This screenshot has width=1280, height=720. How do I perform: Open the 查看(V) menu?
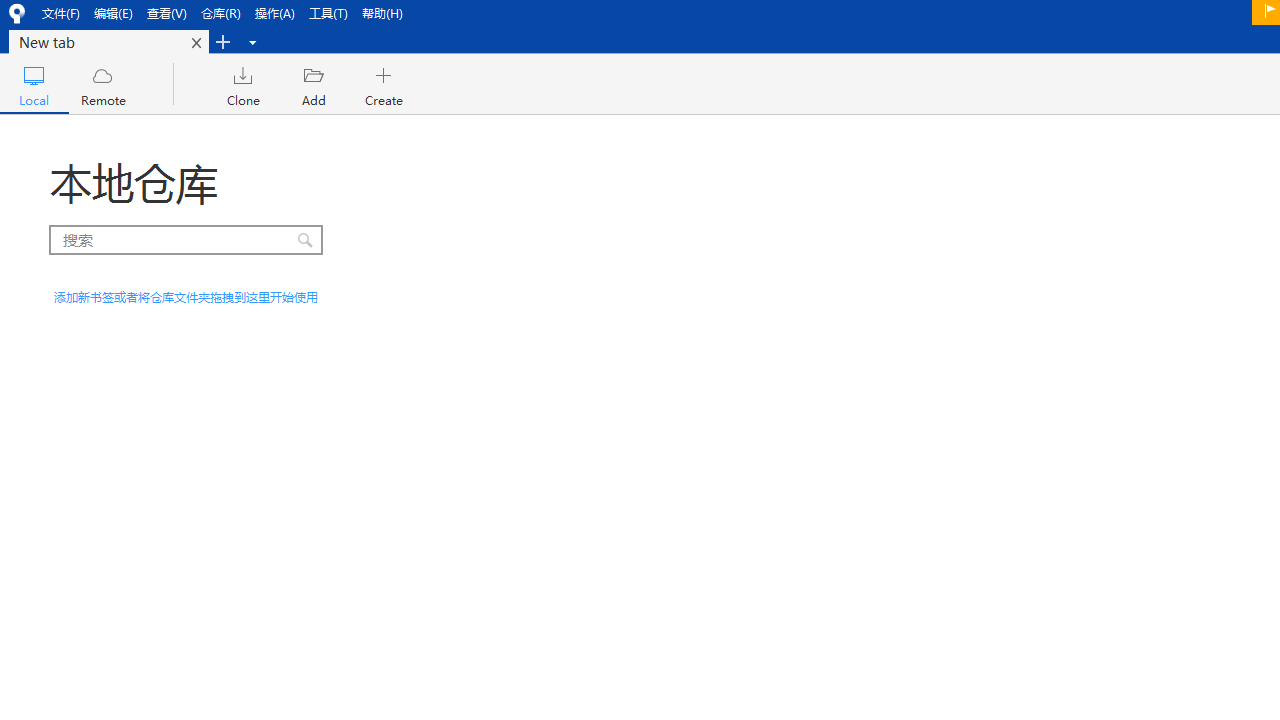(x=166, y=13)
